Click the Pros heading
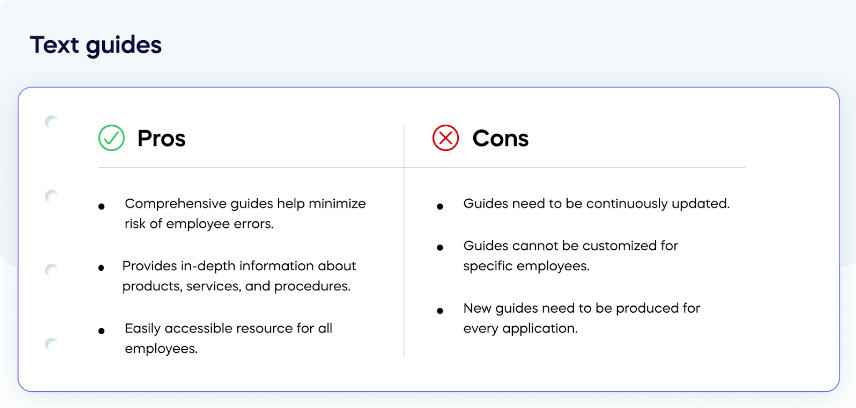This screenshot has width=856, height=408. [x=162, y=138]
